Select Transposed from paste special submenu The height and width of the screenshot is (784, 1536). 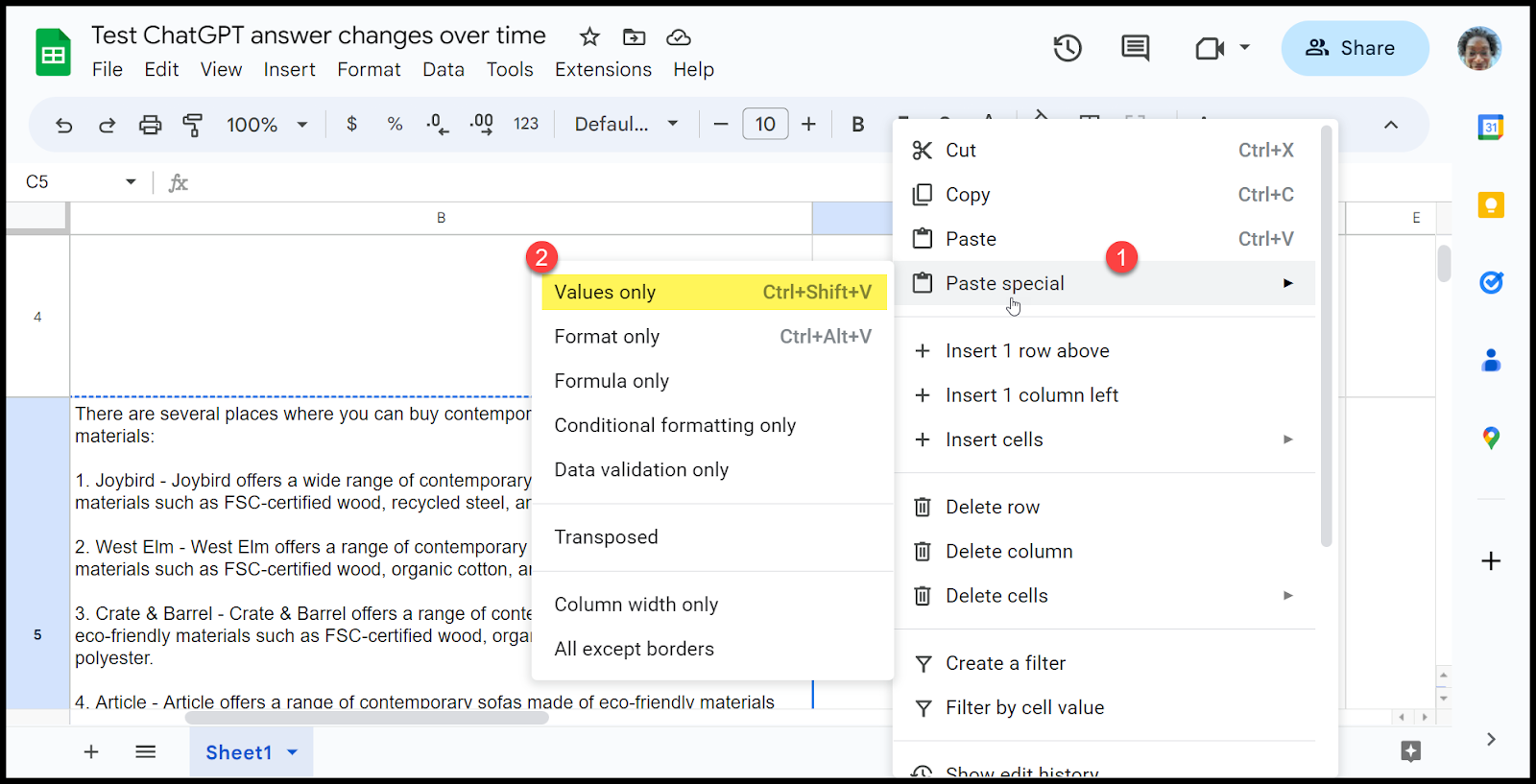pos(606,537)
